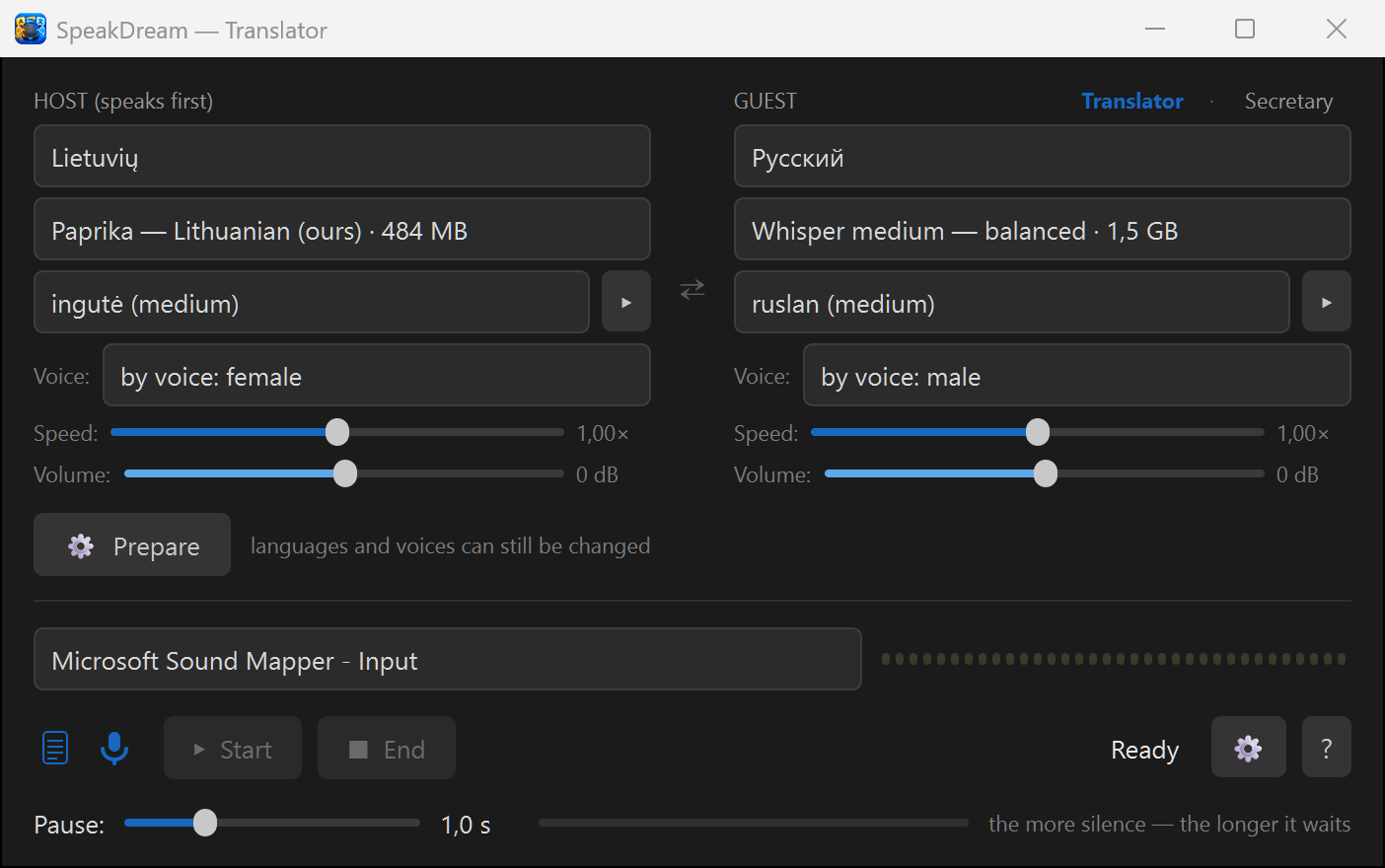
Task: Maximize the SpeakDream window
Action: [1245, 29]
